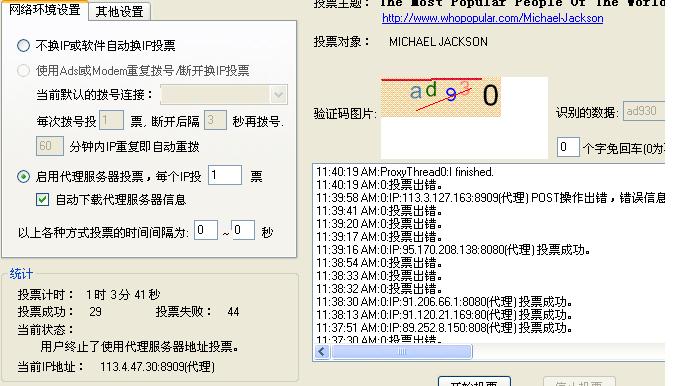
Task: Click the maximum time interval field
Action: [243, 230]
